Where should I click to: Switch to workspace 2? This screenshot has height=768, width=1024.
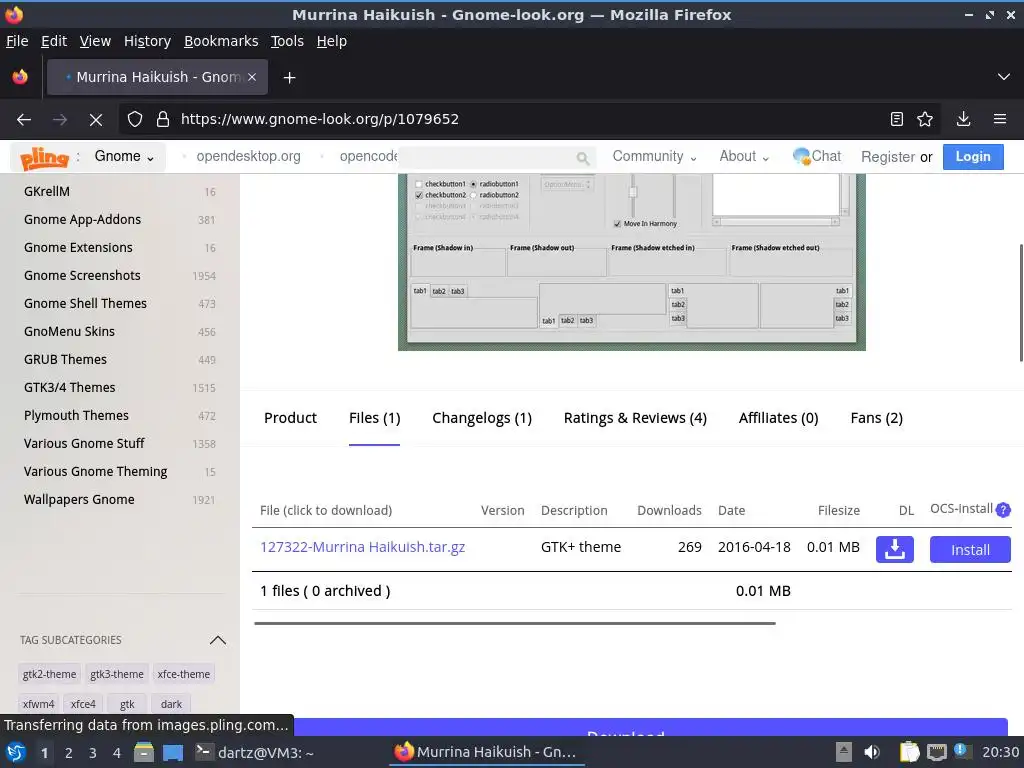point(69,753)
